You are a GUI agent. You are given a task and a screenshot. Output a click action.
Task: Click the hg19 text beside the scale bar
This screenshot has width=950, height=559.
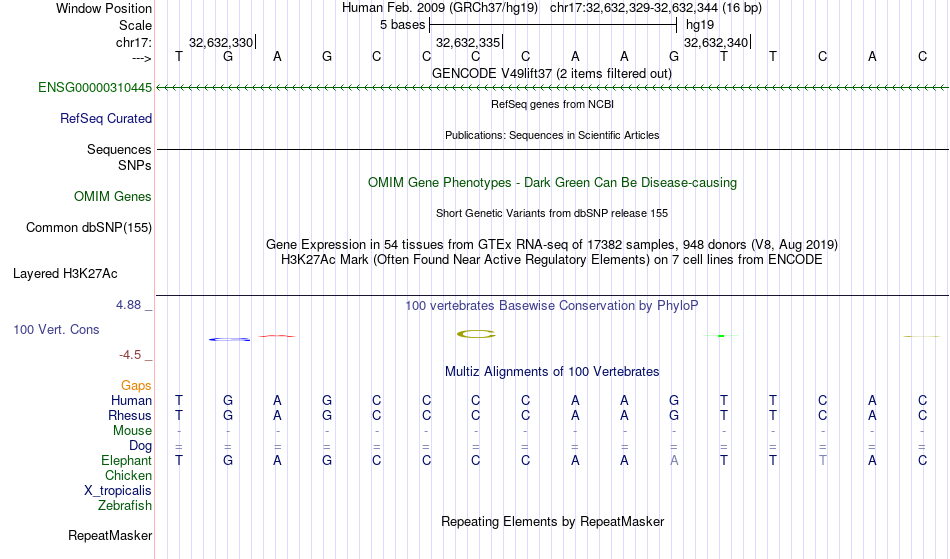700,25
